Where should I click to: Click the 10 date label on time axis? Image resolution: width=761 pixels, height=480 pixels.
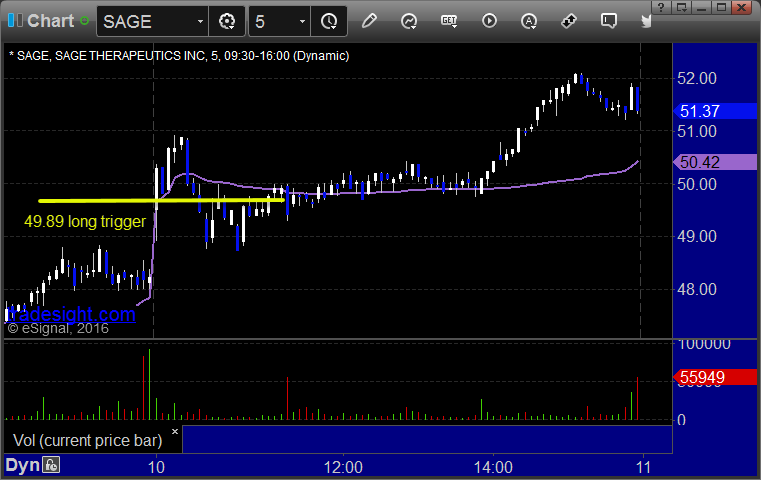[156, 467]
